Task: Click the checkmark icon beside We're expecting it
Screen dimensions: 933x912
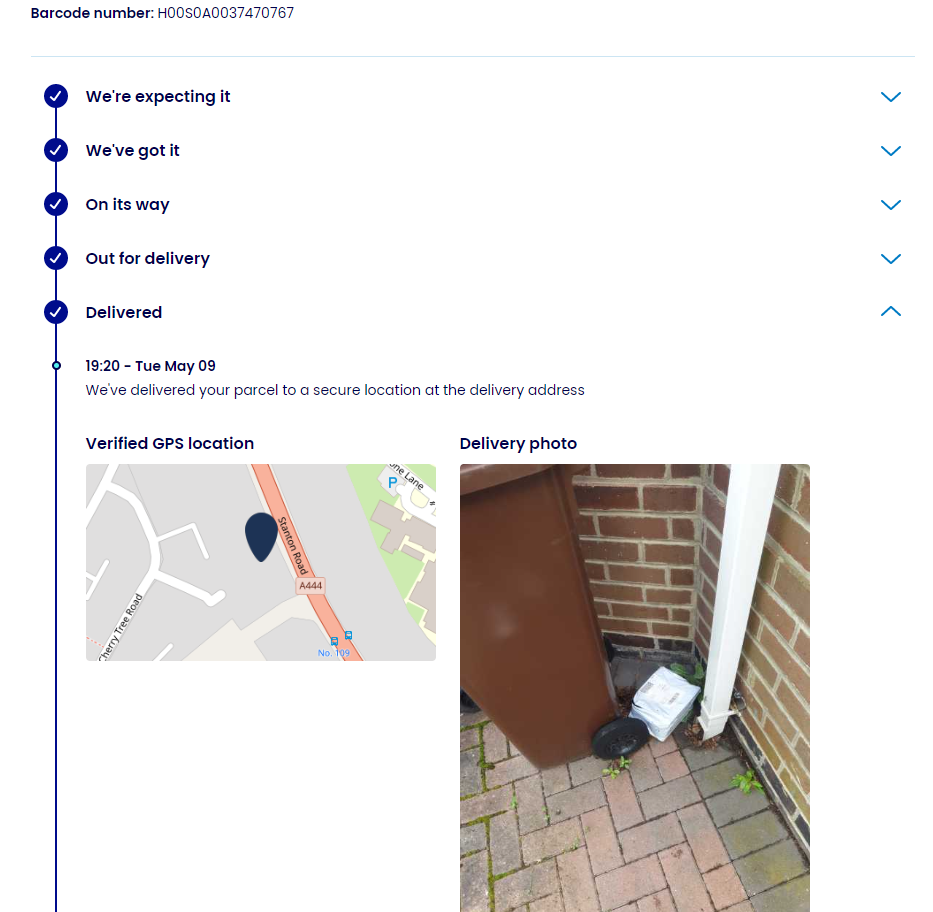Action: (x=55, y=96)
